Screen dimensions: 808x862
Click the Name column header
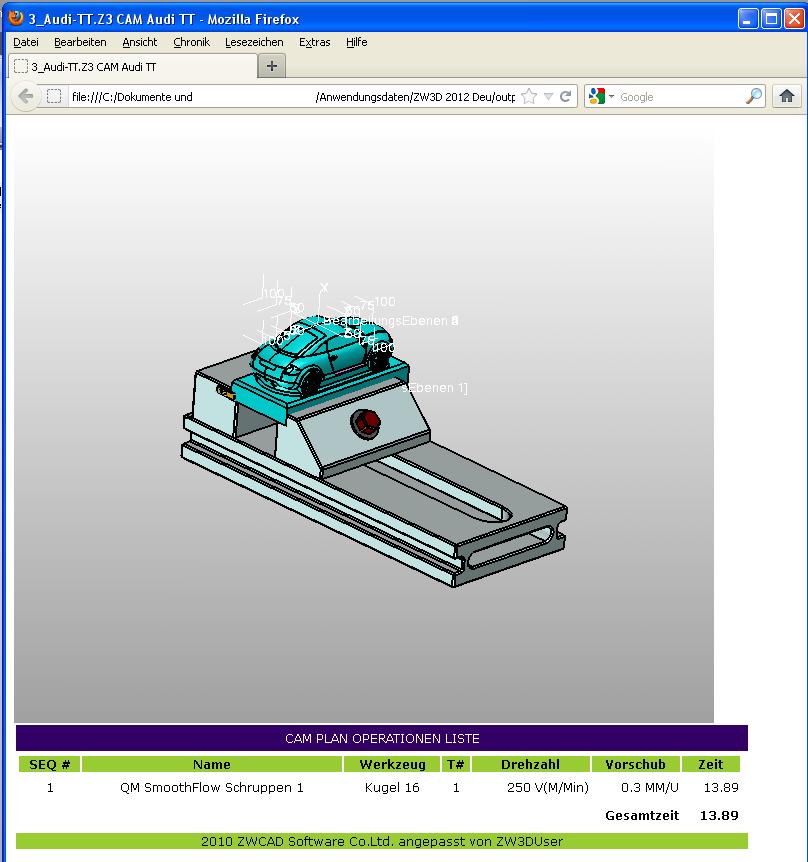pos(212,764)
